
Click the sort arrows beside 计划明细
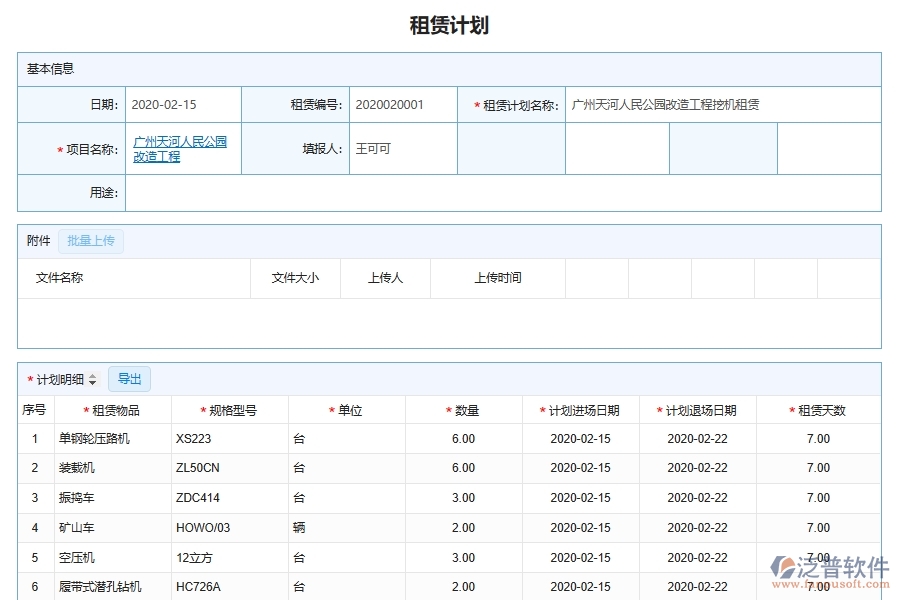[x=92, y=379]
